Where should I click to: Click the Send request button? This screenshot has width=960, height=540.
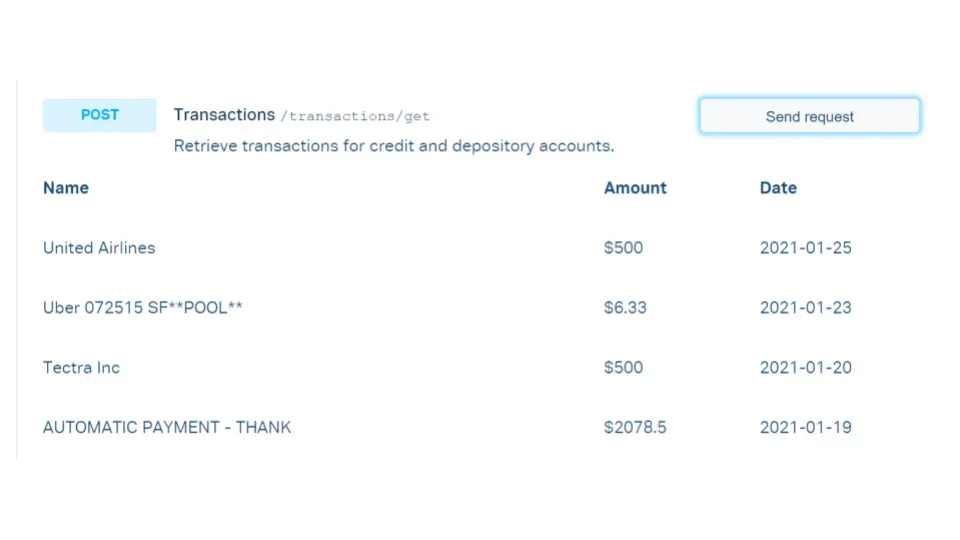pyautogui.click(x=809, y=116)
